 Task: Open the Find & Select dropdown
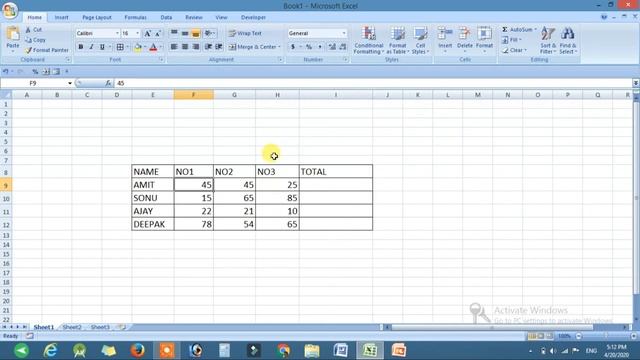click(x=568, y=40)
